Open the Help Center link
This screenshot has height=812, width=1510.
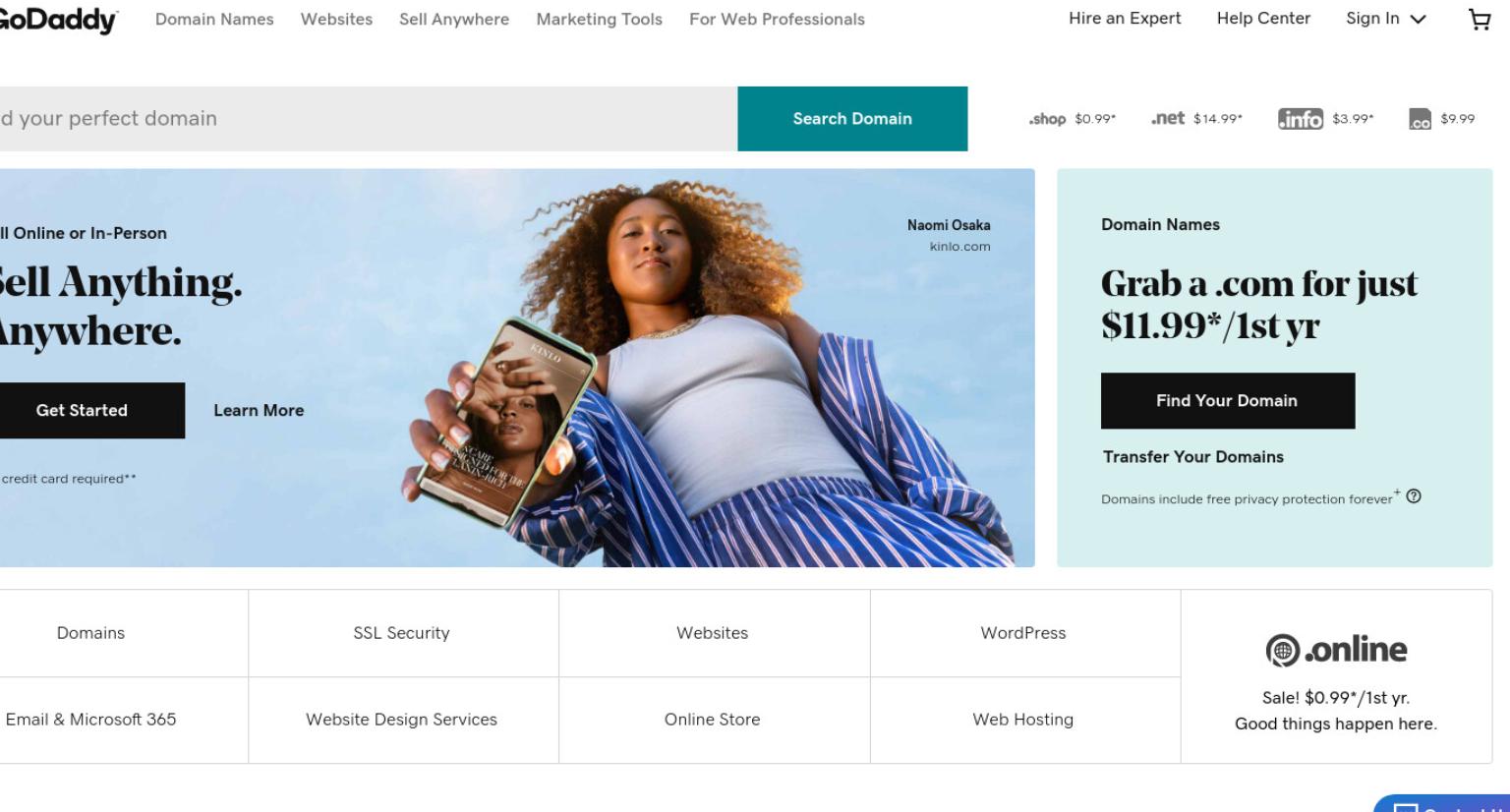pos(1263,19)
